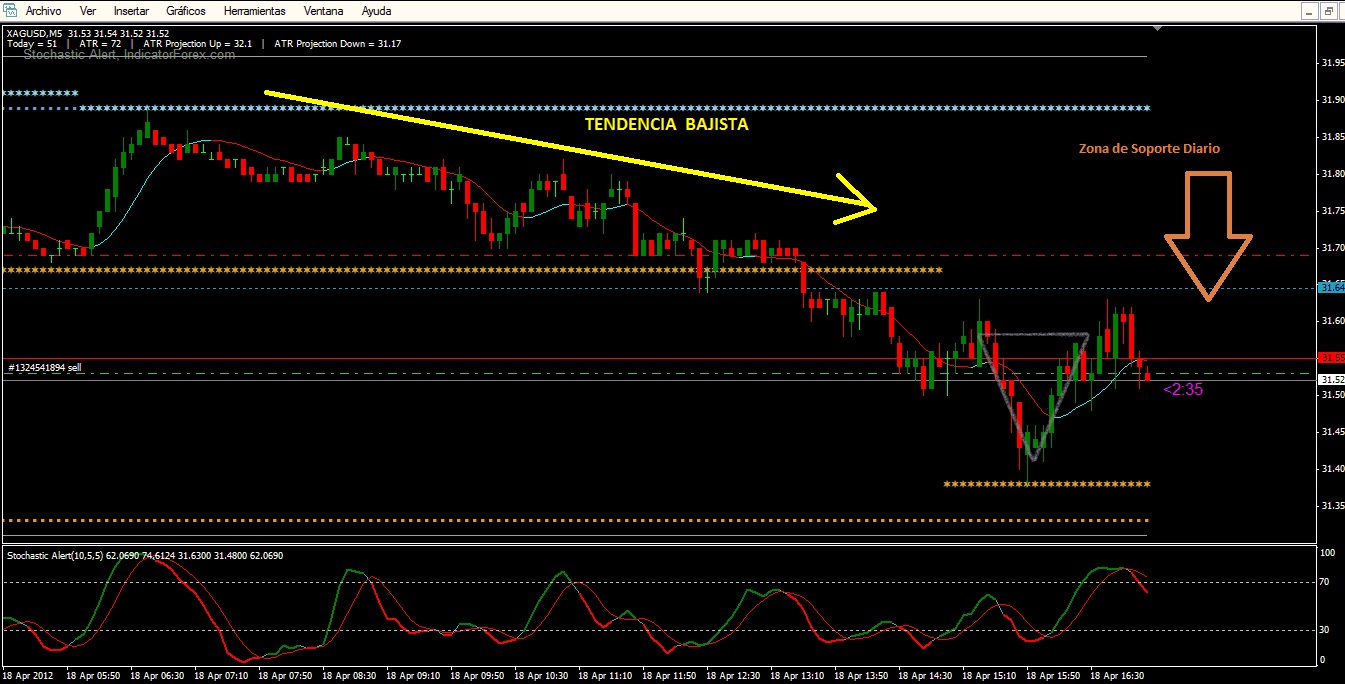This screenshot has width=1345, height=684.
Task: Open the Gráficos menu
Action: pos(186,11)
